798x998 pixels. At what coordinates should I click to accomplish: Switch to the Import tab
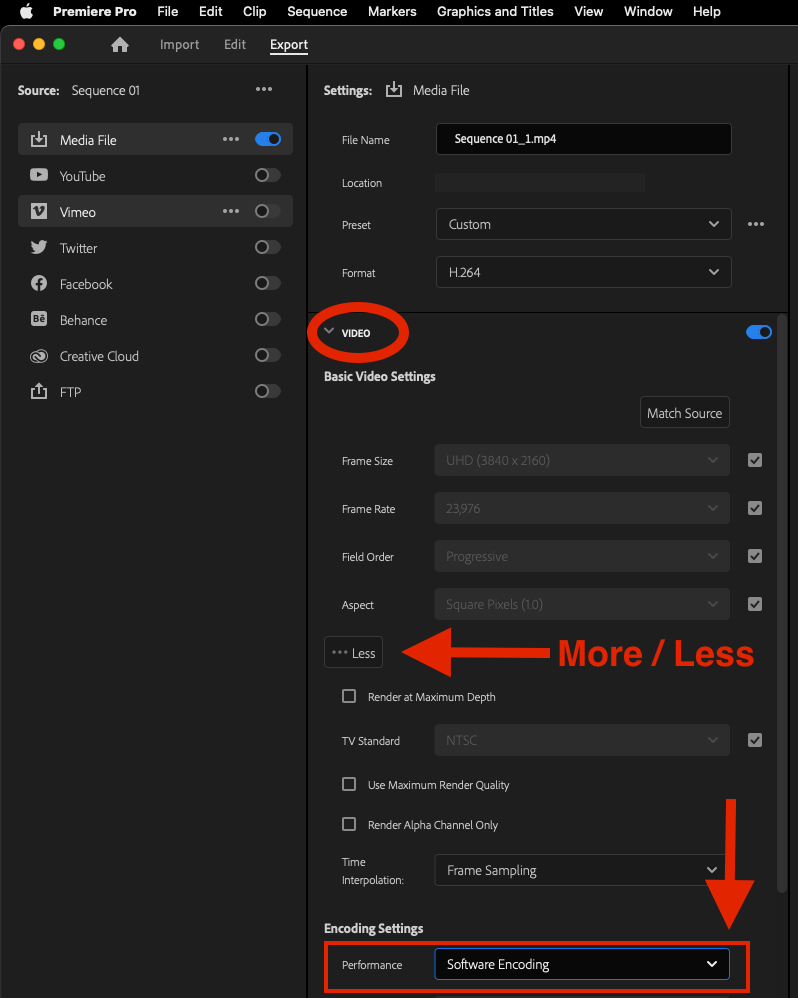coord(179,45)
